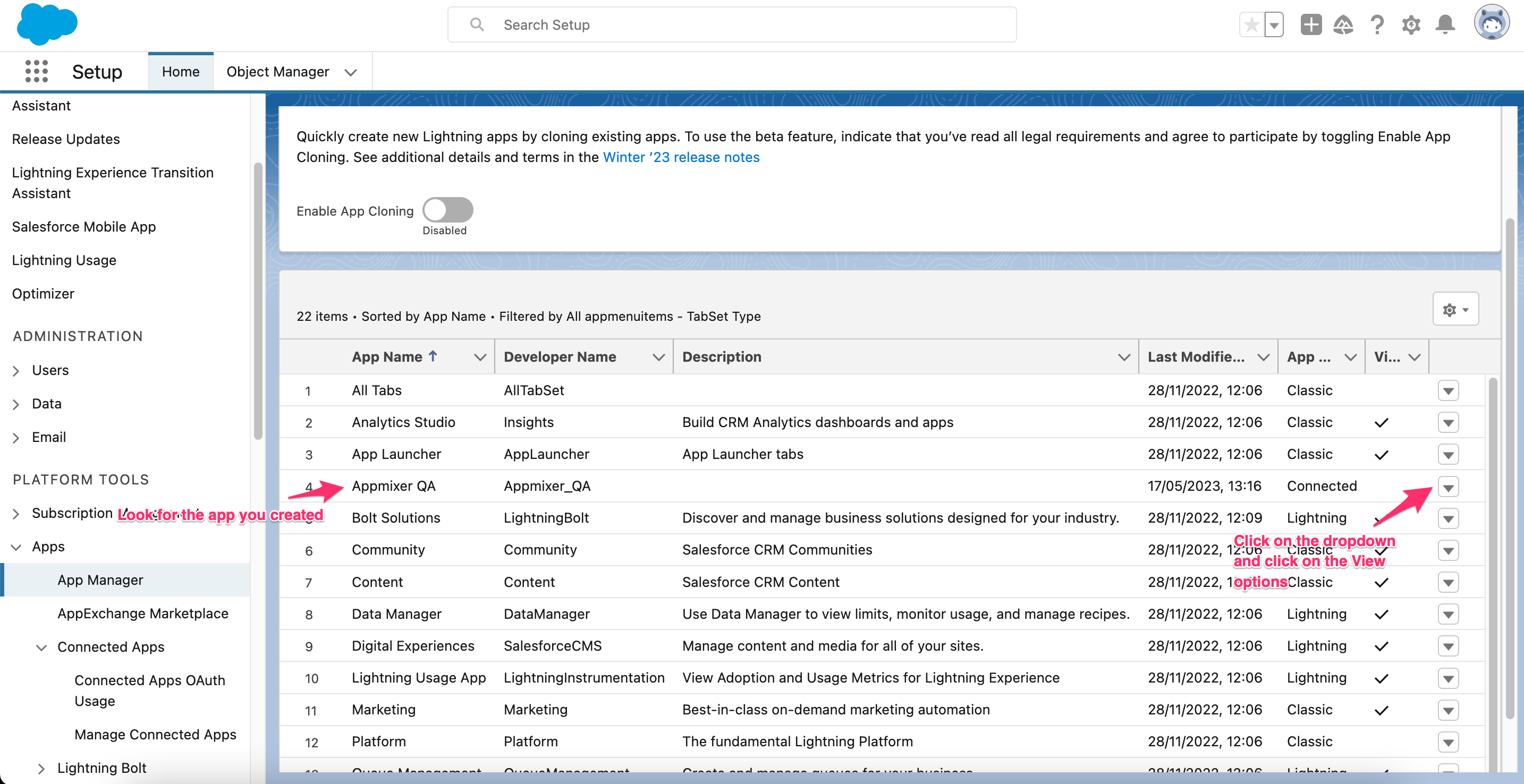Switch to the Object Manager tab
Image resolution: width=1524 pixels, height=784 pixels.
277,72
